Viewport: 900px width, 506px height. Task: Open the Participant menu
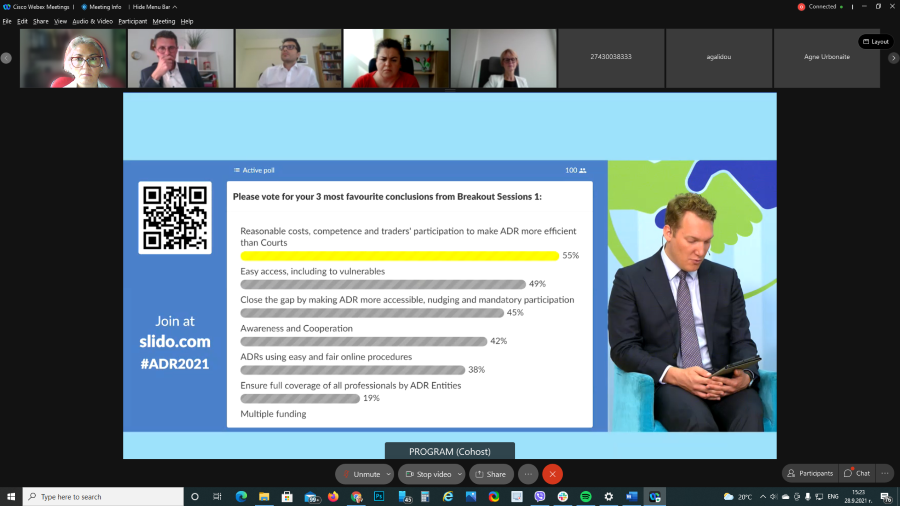pyautogui.click(x=133, y=21)
